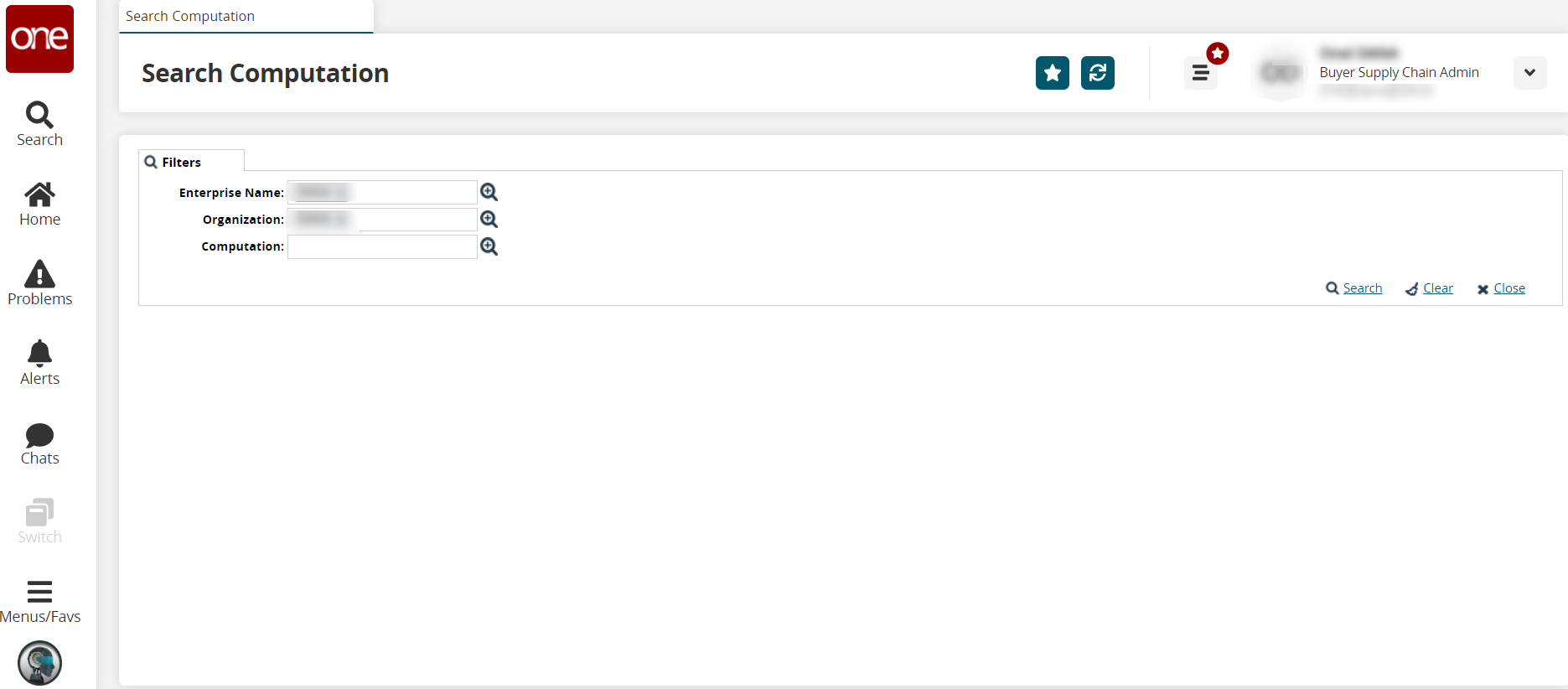Click into the Computation input field
The width and height of the screenshot is (1568, 689).
click(x=382, y=246)
